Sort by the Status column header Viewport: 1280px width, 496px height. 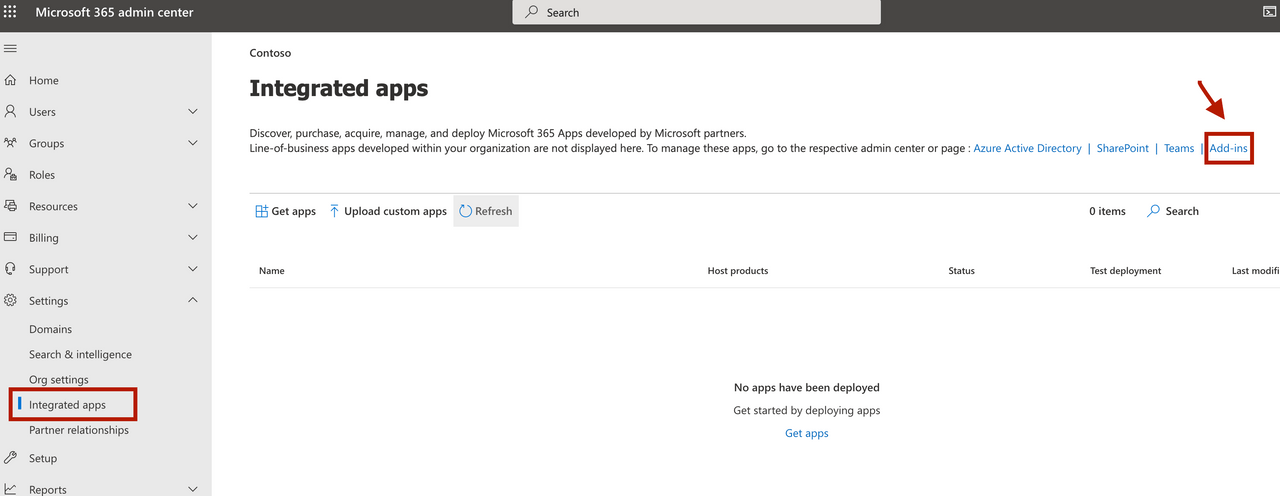pos(961,271)
